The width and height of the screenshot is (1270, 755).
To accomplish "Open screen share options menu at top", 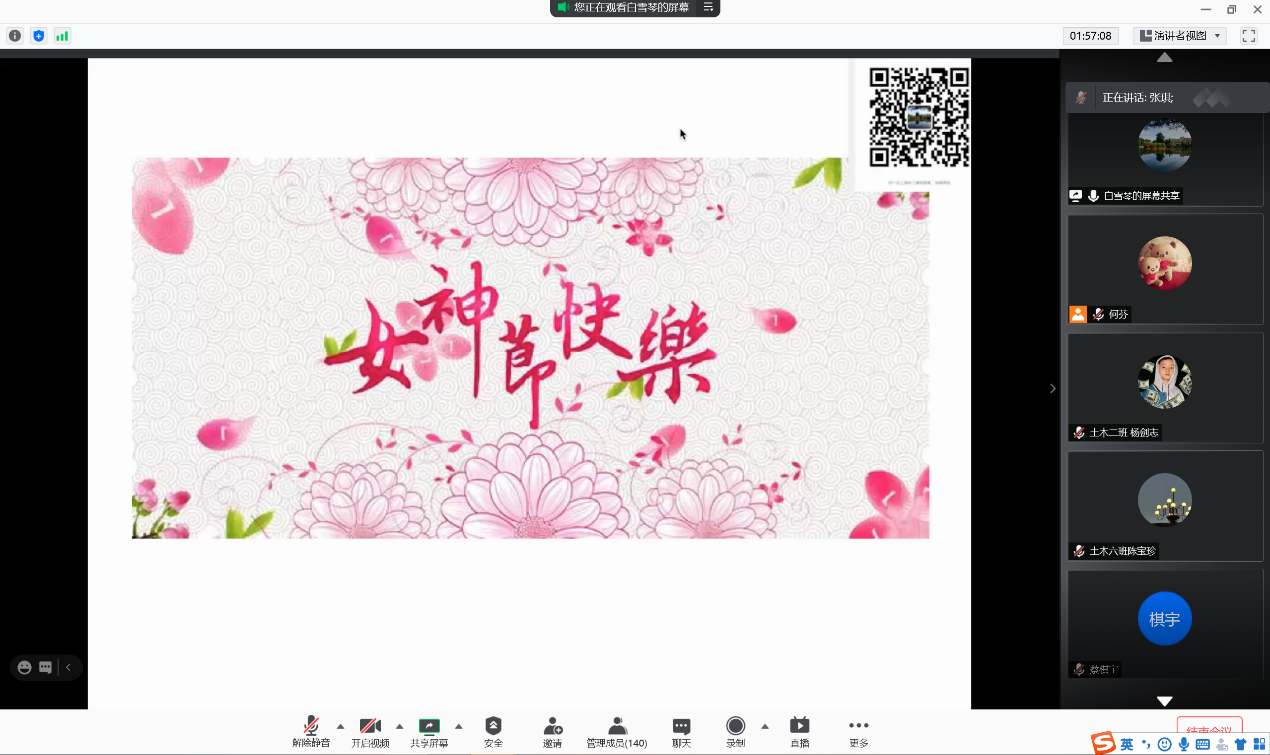I will (708, 8).
